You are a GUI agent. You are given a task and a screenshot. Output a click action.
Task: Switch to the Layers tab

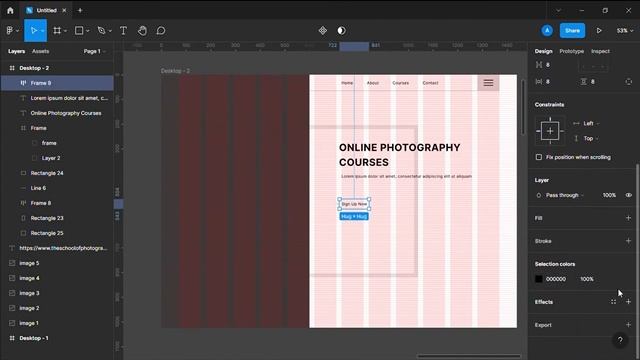tap(16, 51)
